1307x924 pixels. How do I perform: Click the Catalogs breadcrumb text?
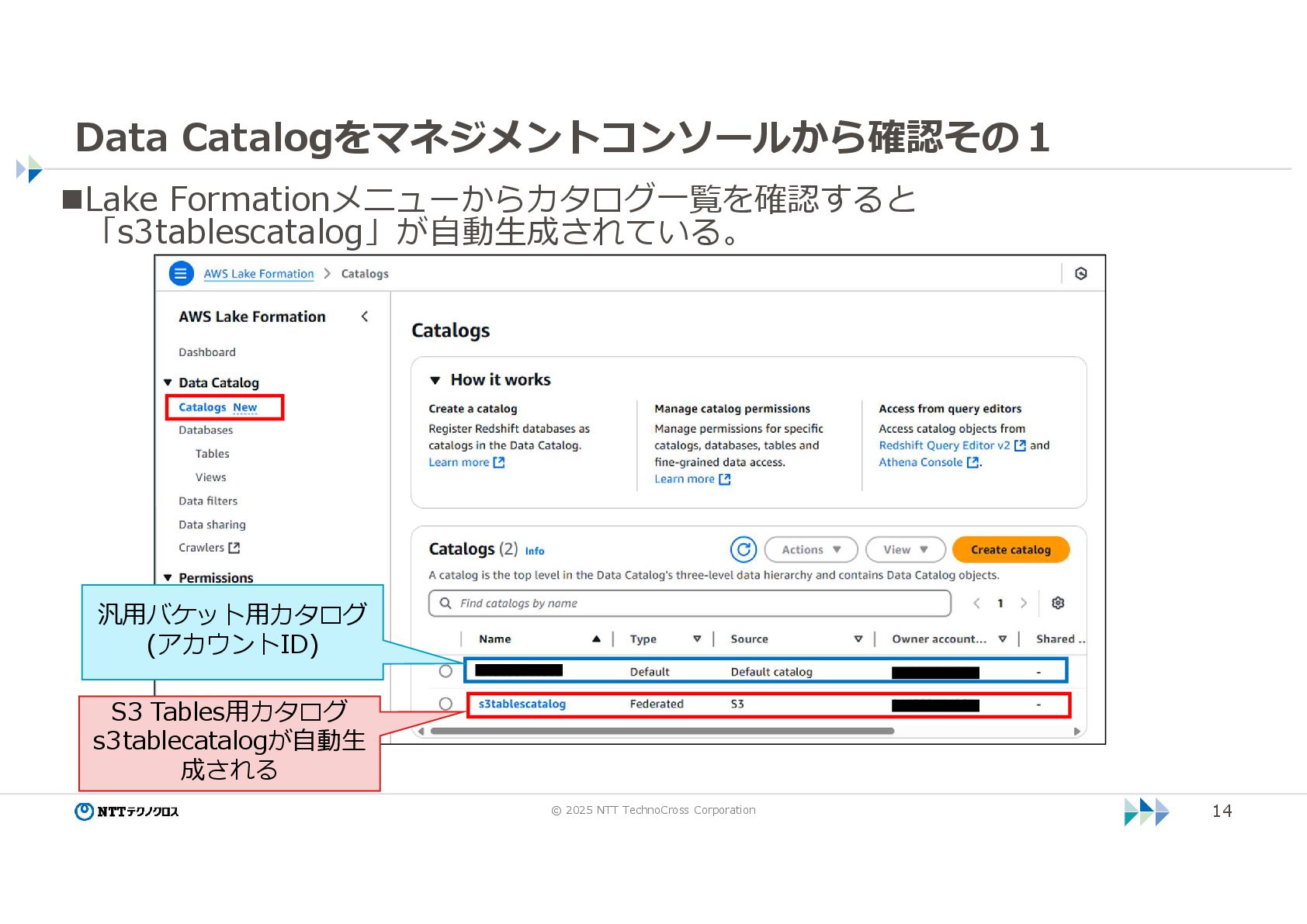[x=365, y=273]
